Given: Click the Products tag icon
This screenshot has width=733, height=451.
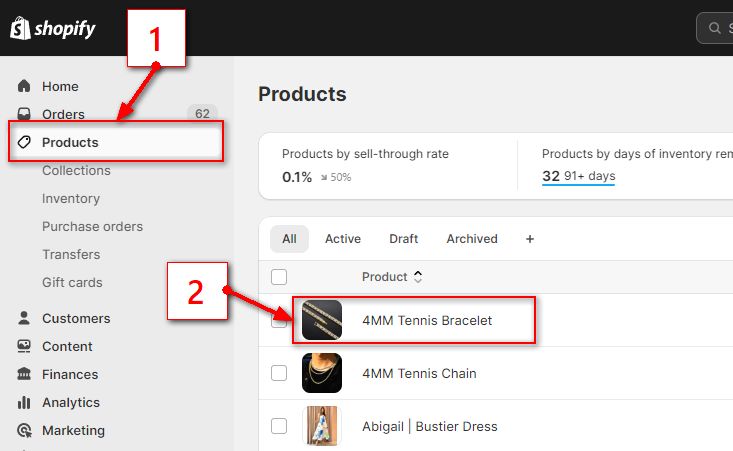Looking at the screenshot, I should [x=24, y=142].
